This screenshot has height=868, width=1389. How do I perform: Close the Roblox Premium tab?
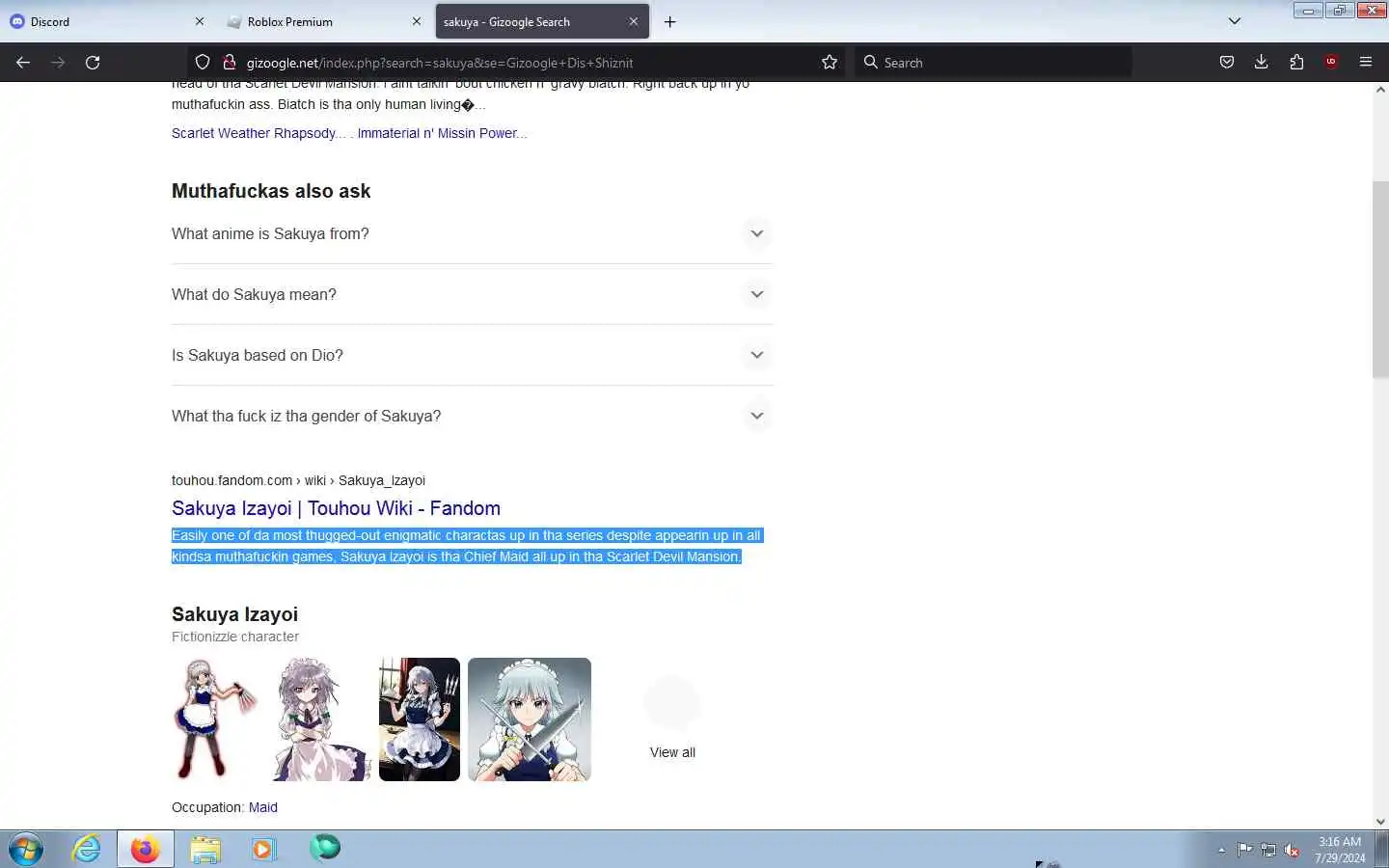(x=417, y=21)
